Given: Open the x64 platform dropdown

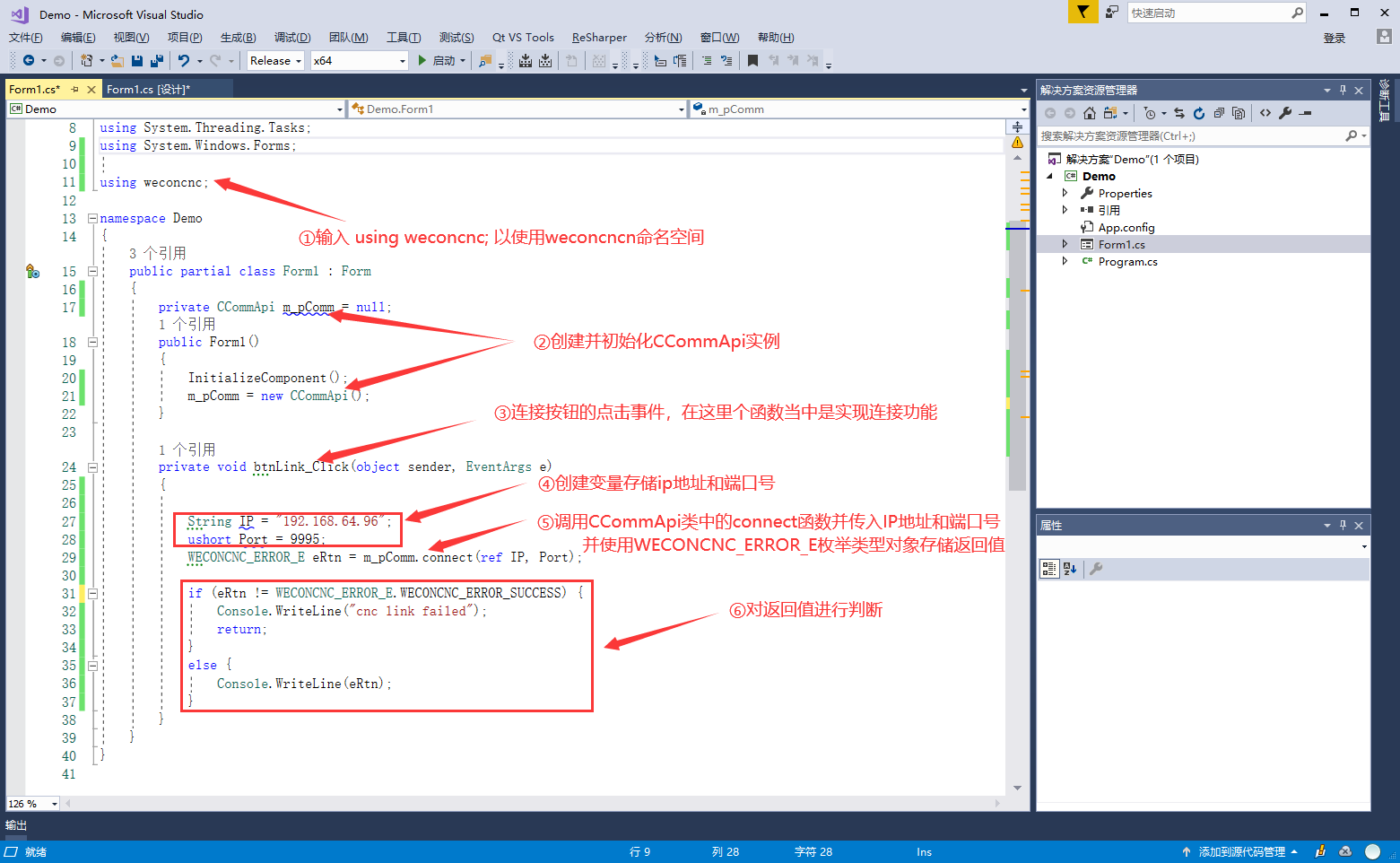Looking at the screenshot, I should (359, 61).
